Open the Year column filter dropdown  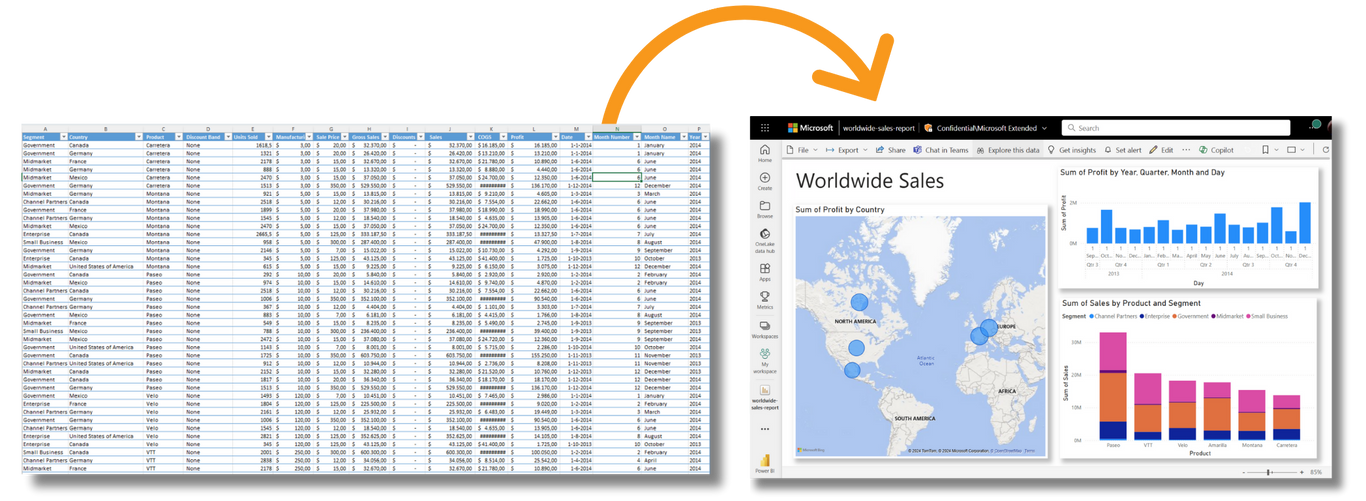tap(705, 137)
